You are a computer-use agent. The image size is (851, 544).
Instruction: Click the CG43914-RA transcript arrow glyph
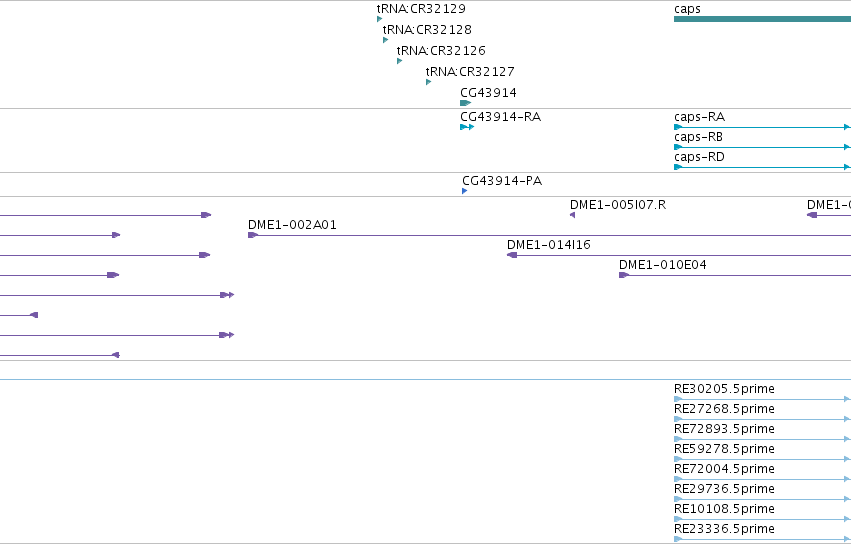(x=467, y=127)
